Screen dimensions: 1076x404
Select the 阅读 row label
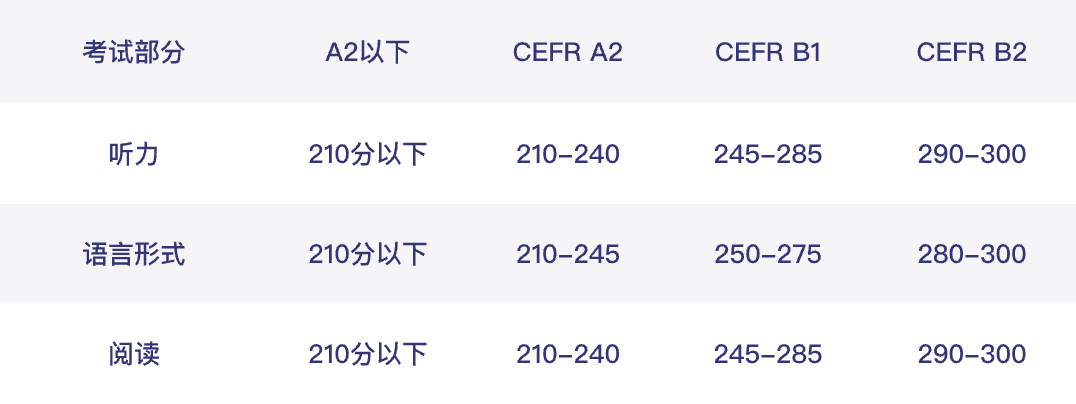click(x=134, y=354)
